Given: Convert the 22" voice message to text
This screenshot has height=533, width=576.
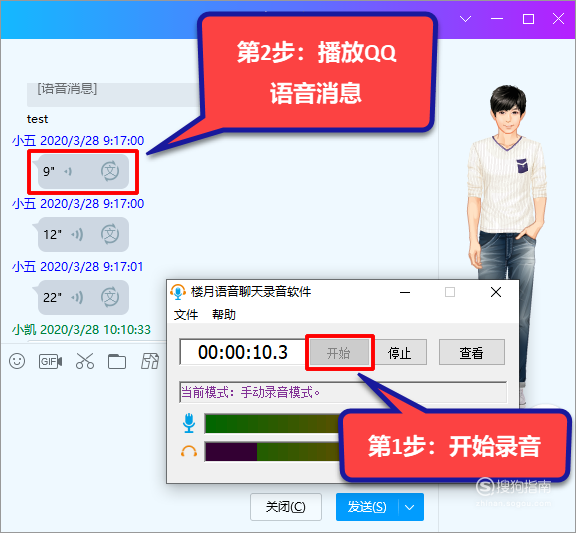Looking at the screenshot, I should [110, 297].
